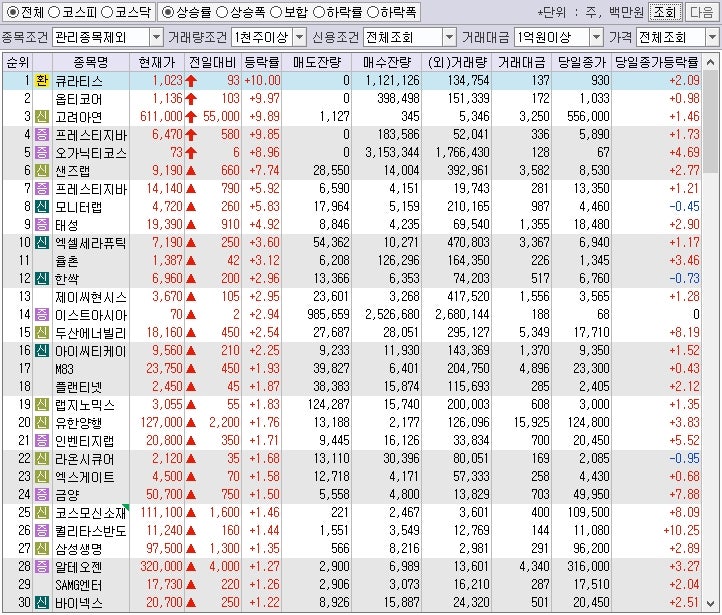Click the (외)거래량 column header
The width and height of the screenshot is (722, 615).
[457, 62]
